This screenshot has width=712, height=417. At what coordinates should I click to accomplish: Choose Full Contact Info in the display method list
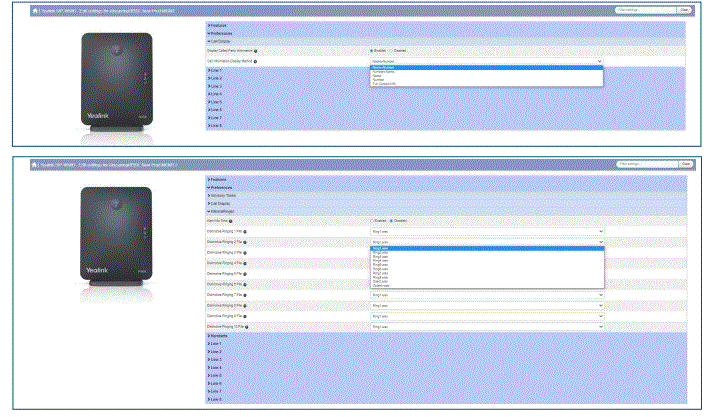[487, 84]
